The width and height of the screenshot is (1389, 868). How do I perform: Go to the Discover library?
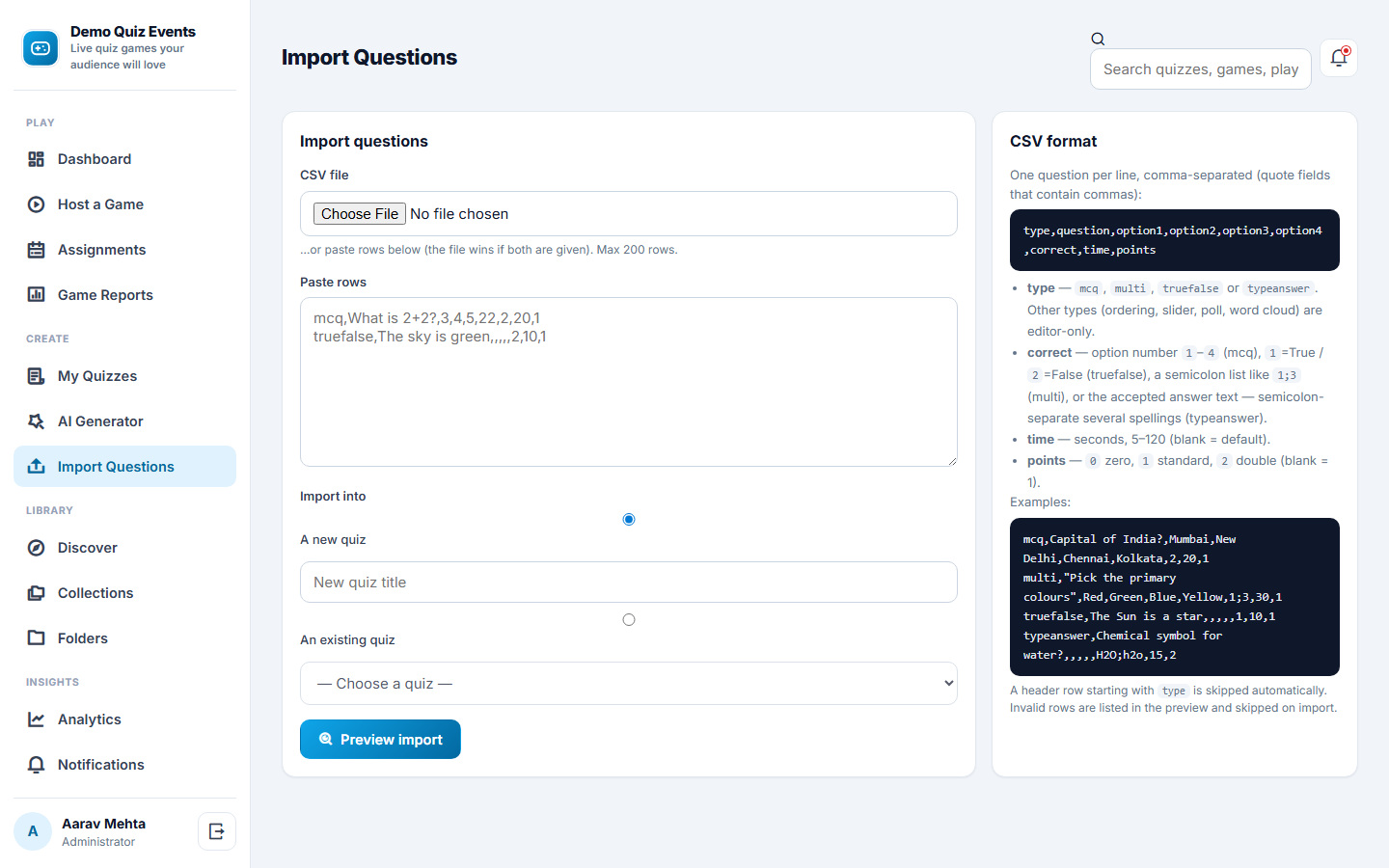124,548
